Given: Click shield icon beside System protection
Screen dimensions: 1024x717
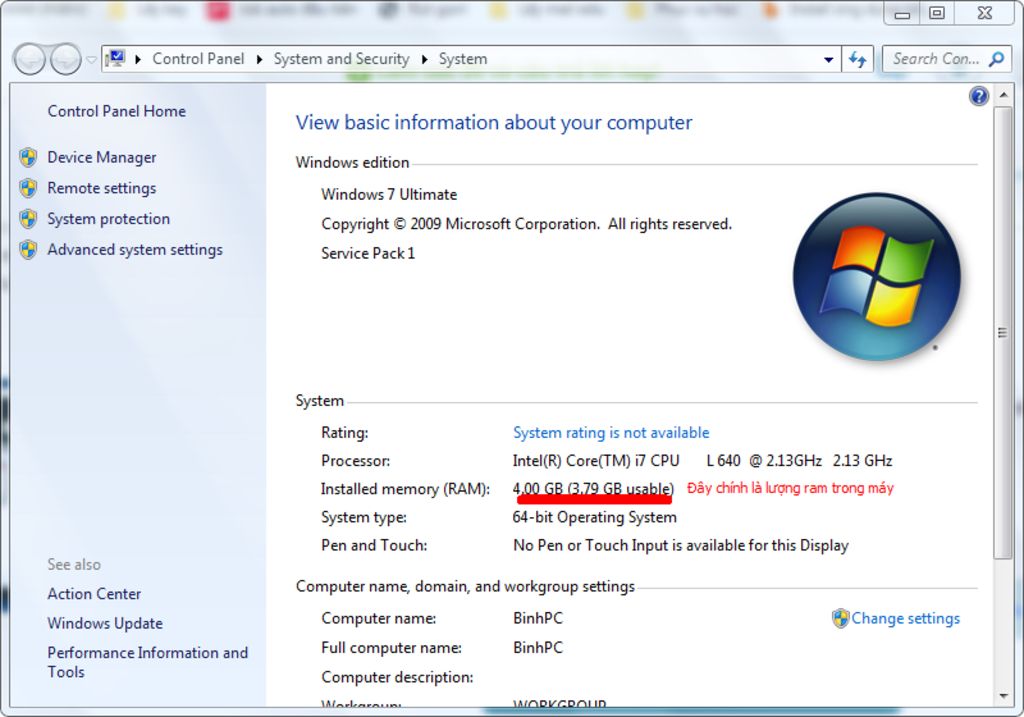Looking at the screenshot, I should pyautogui.click(x=28, y=219).
